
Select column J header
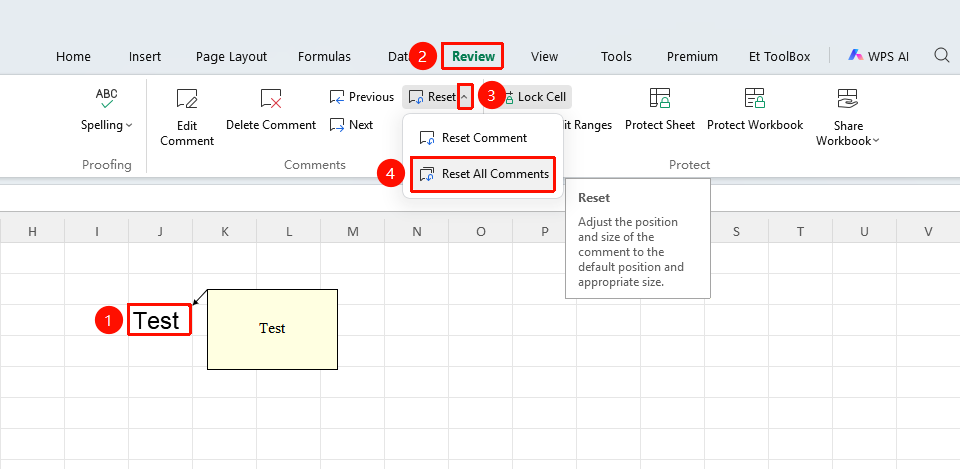(160, 231)
